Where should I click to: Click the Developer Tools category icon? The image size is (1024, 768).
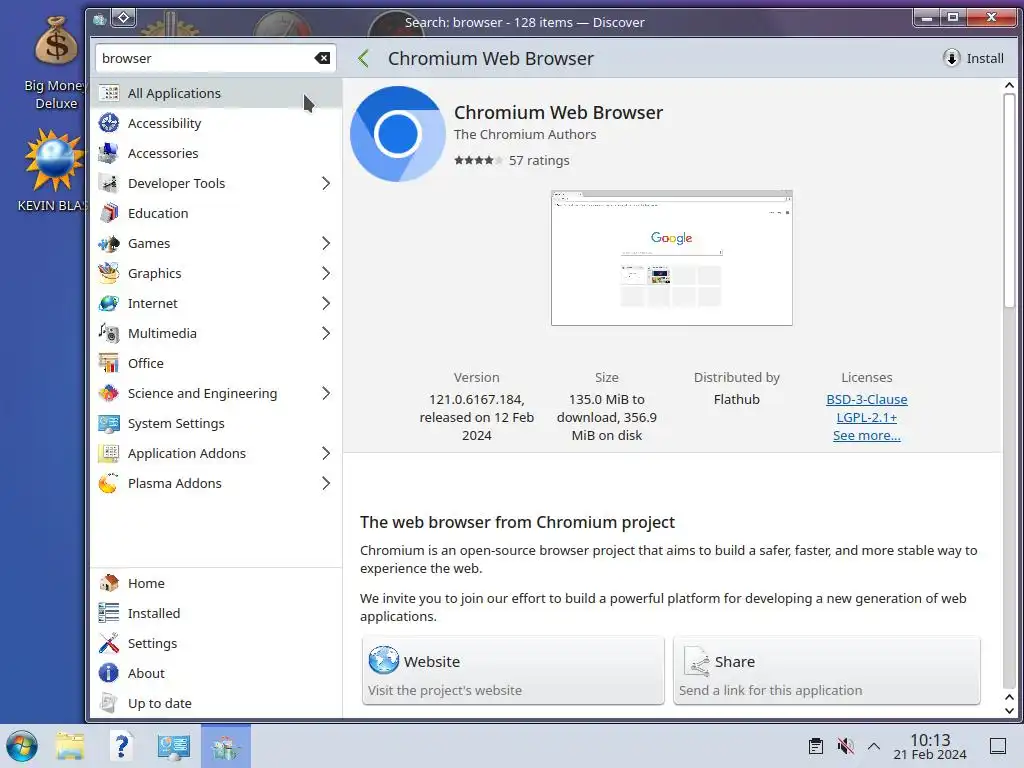coord(108,184)
